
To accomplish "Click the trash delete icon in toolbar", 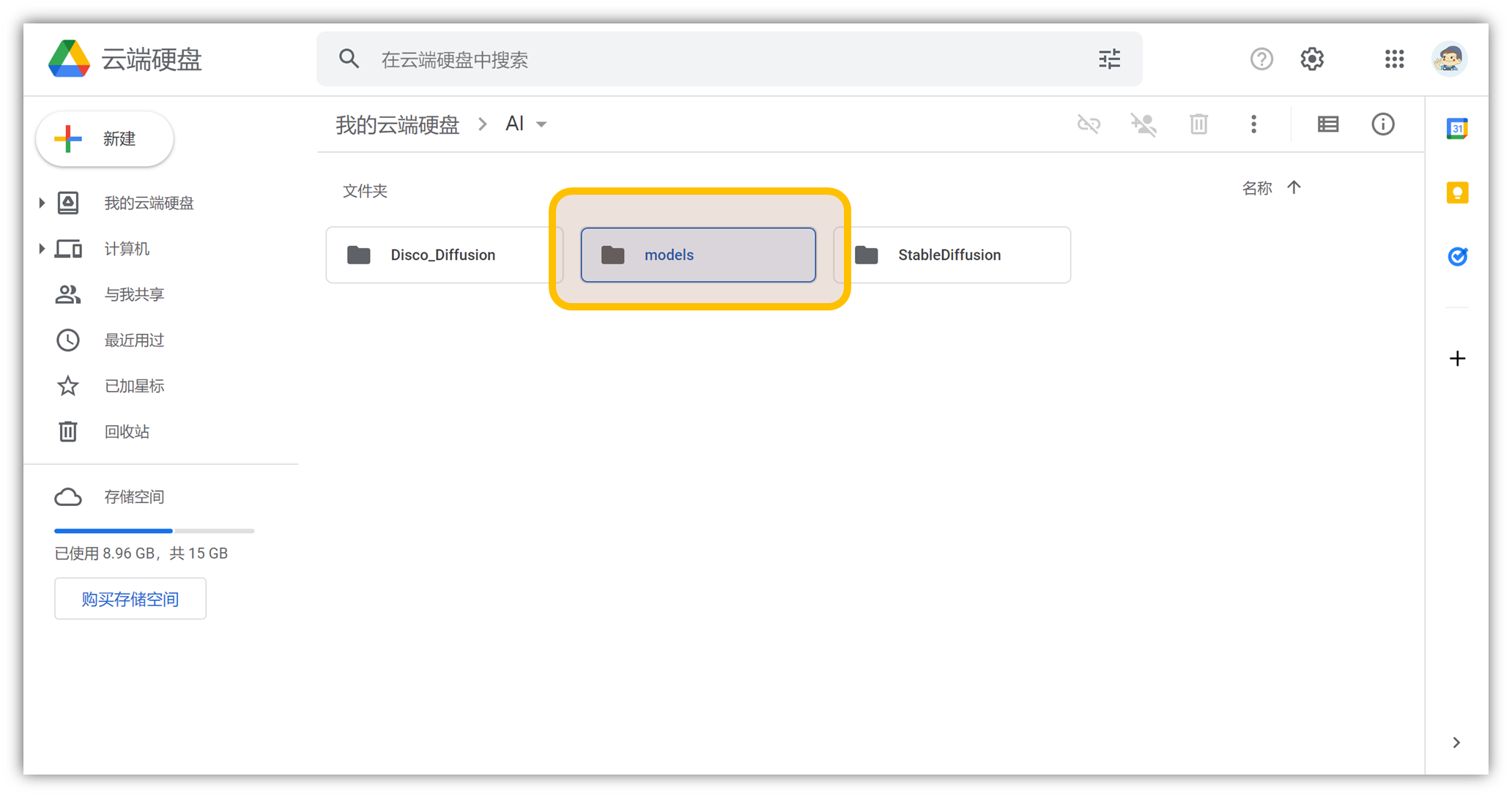I will [x=1198, y=124].
